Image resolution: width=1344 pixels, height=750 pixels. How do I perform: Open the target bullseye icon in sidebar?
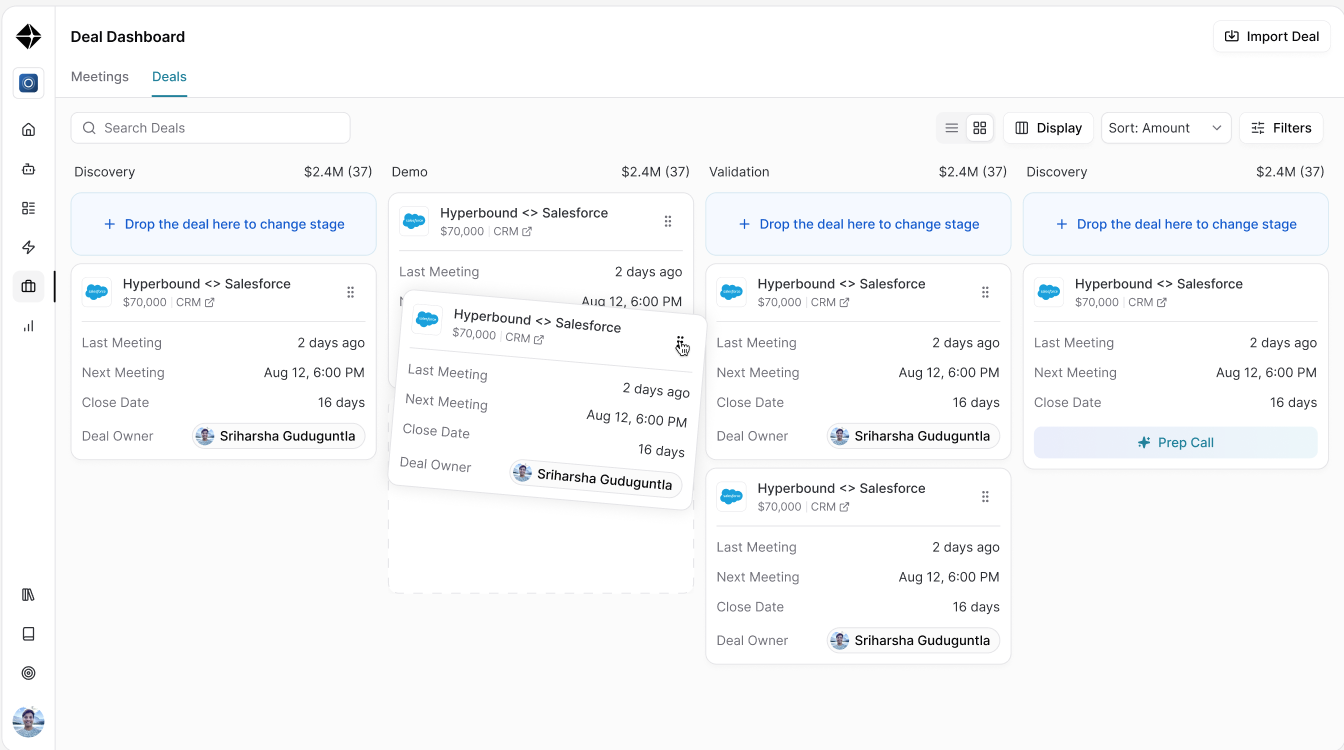tap(28, 673)
